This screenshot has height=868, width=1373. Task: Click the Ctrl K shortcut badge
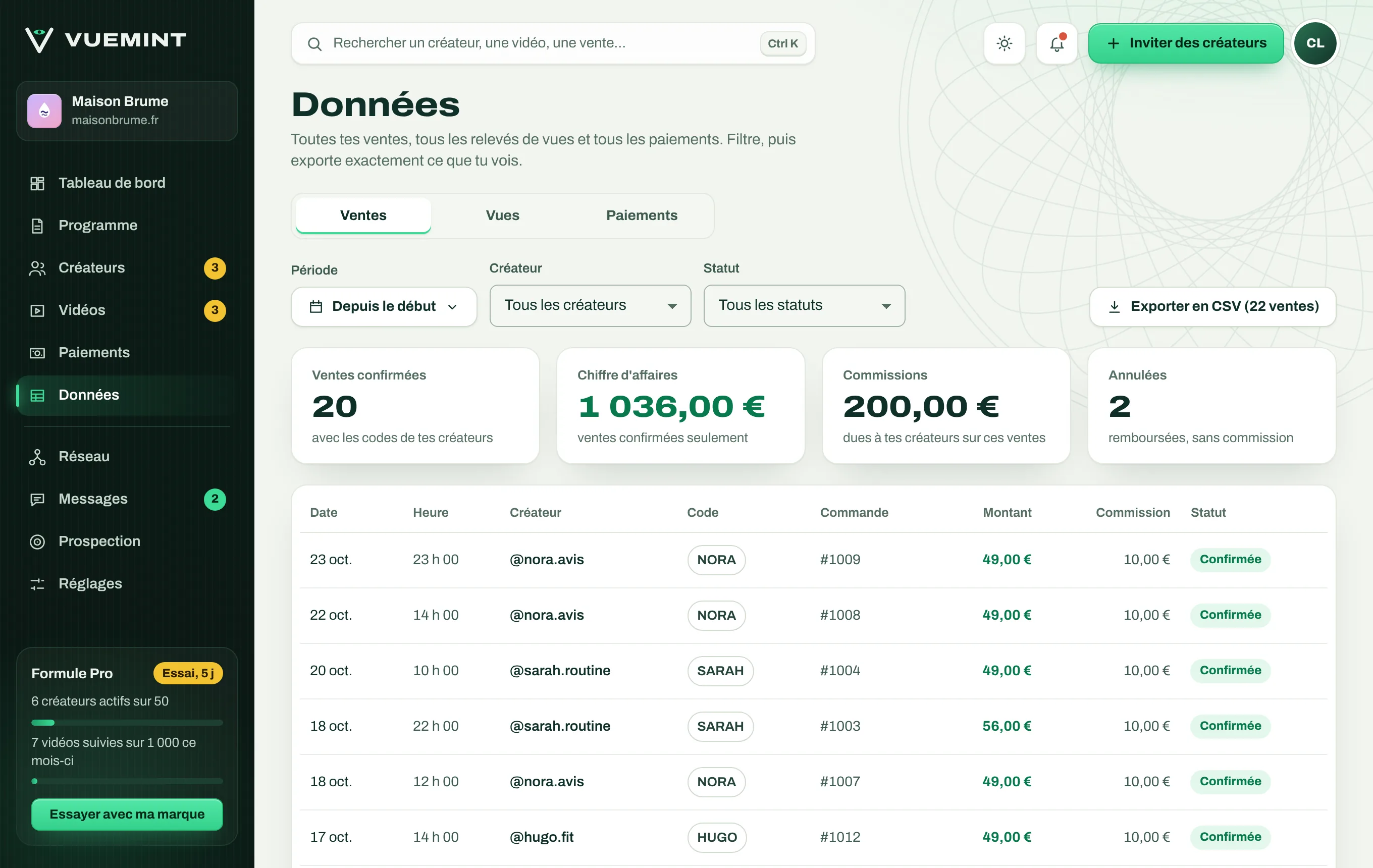(x=782, y=43)
